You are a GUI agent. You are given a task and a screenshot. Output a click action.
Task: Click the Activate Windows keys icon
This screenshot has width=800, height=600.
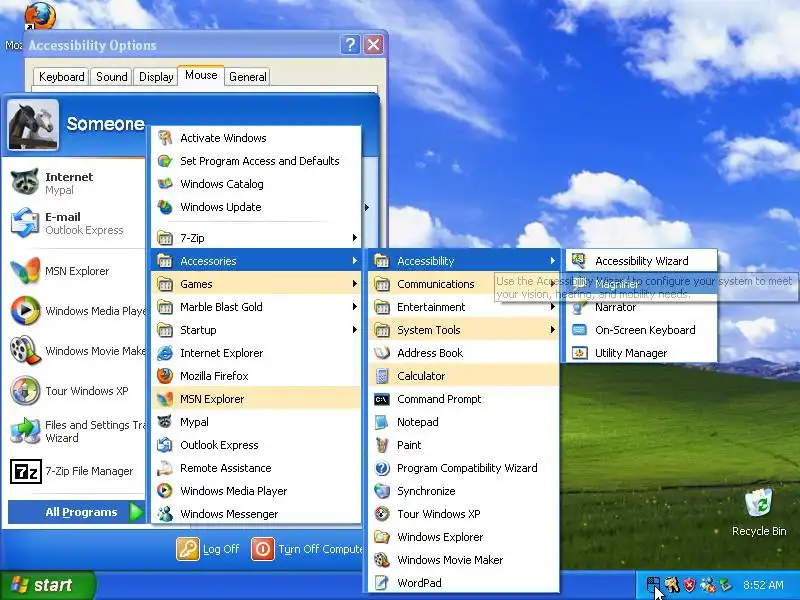pyautogui.click(x=165, y=138)
